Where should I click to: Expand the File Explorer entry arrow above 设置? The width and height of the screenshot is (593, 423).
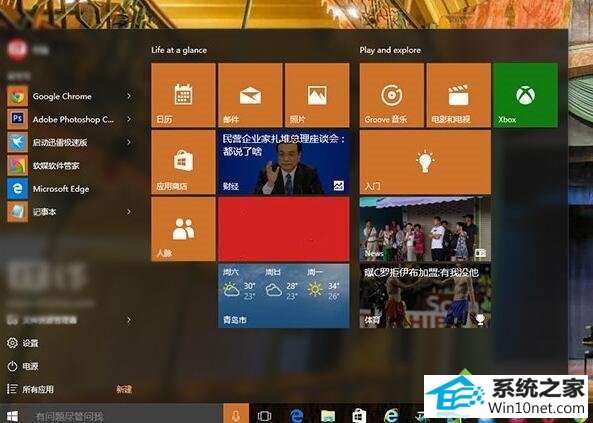pyautogui.click(x=129, y=320)
